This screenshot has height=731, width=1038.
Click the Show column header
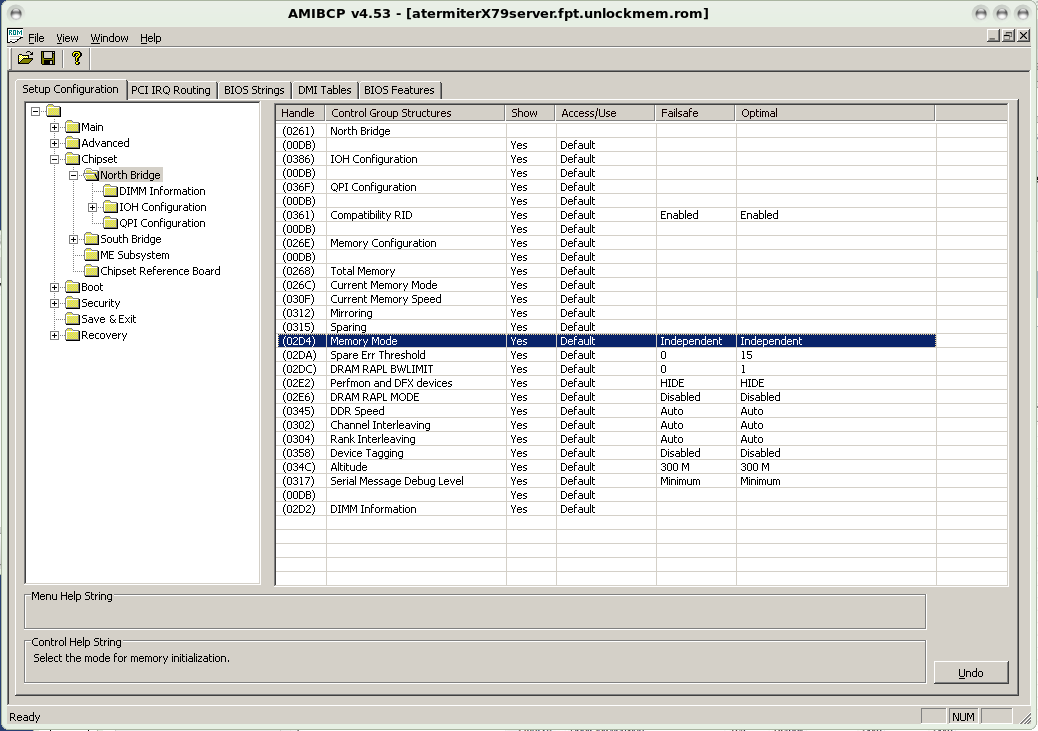[531, 113]
